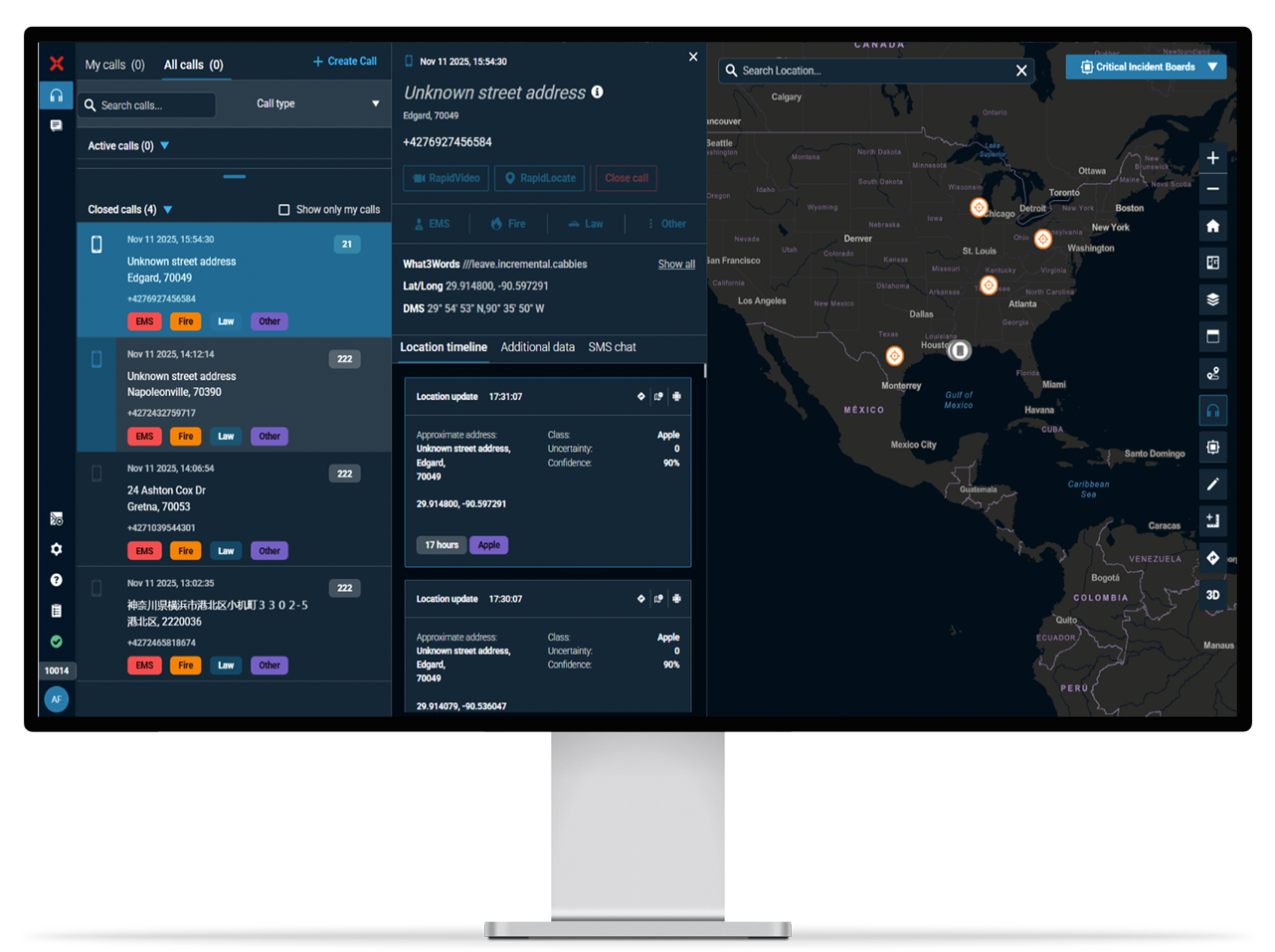This screenshot has width=1275, height=952.
Task: Click the clipboard icon in left sidebar
Action: pos(57,611)
